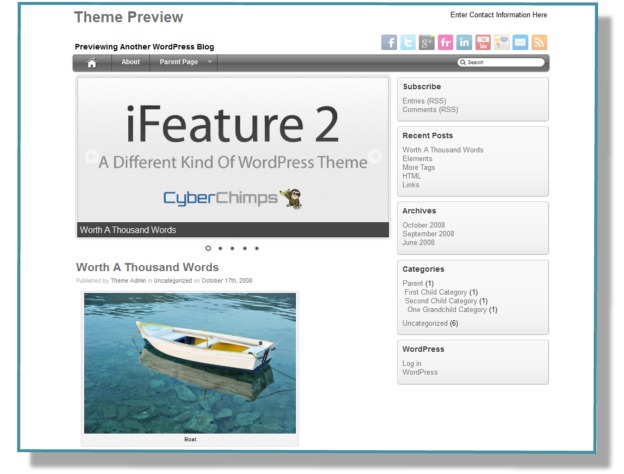Open the WordPress link under Log in
Image resolution: width=624 pixels, height=474 pixels.
(x=420, y=373)
